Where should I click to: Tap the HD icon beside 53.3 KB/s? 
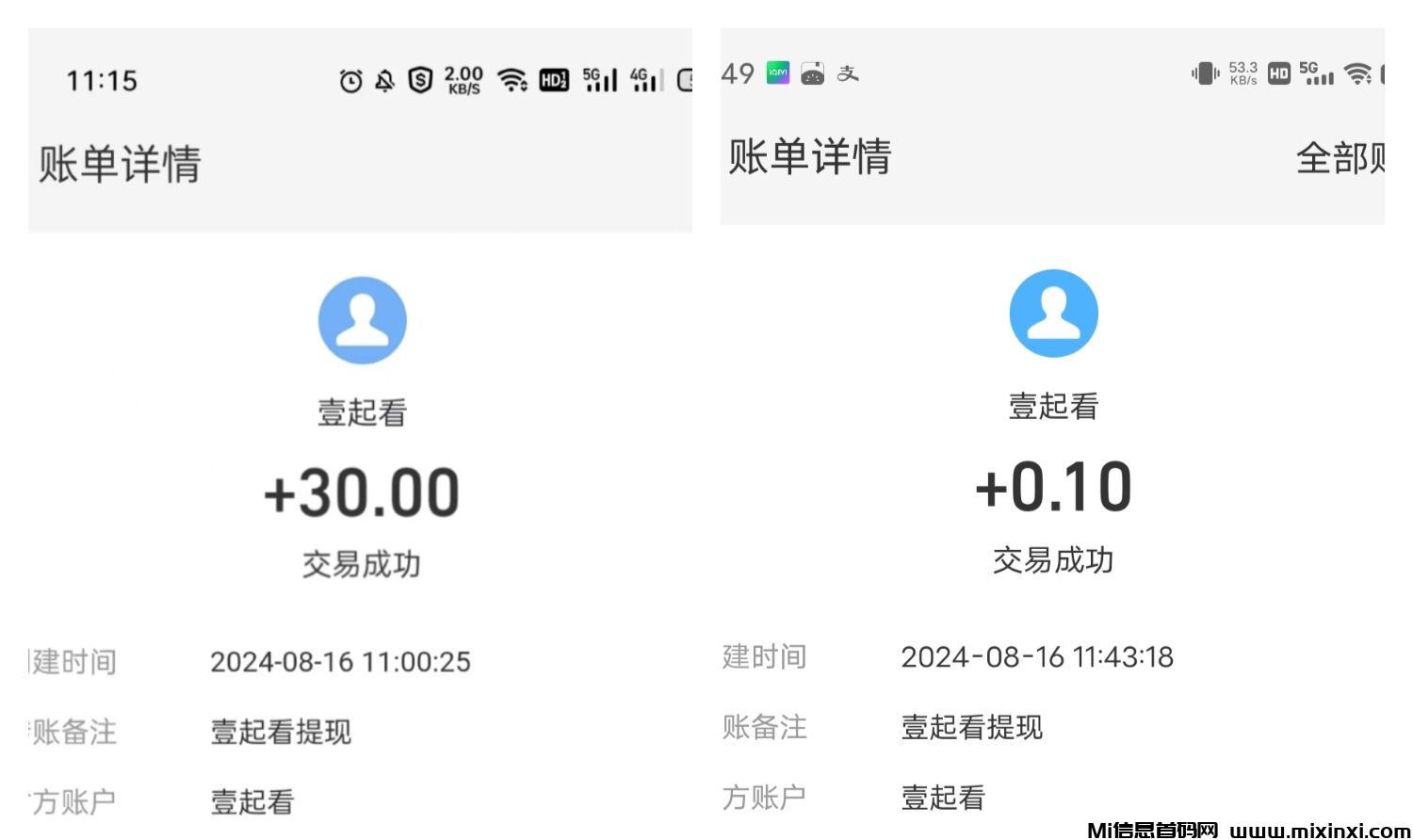pyautogui.click(x=1278, y=73)
